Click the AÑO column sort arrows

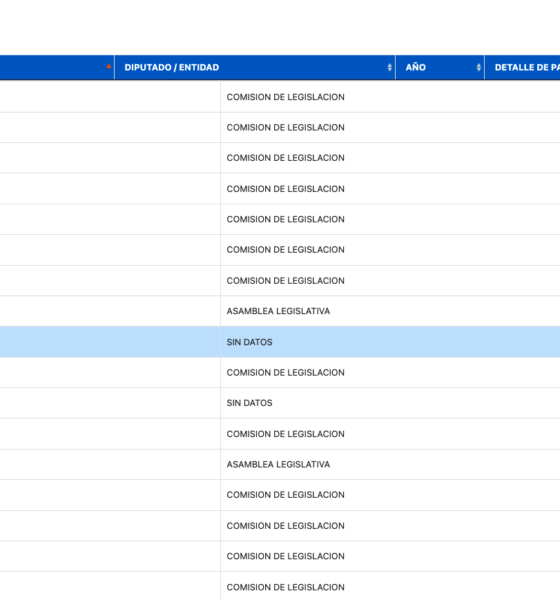tap(478, 67)
